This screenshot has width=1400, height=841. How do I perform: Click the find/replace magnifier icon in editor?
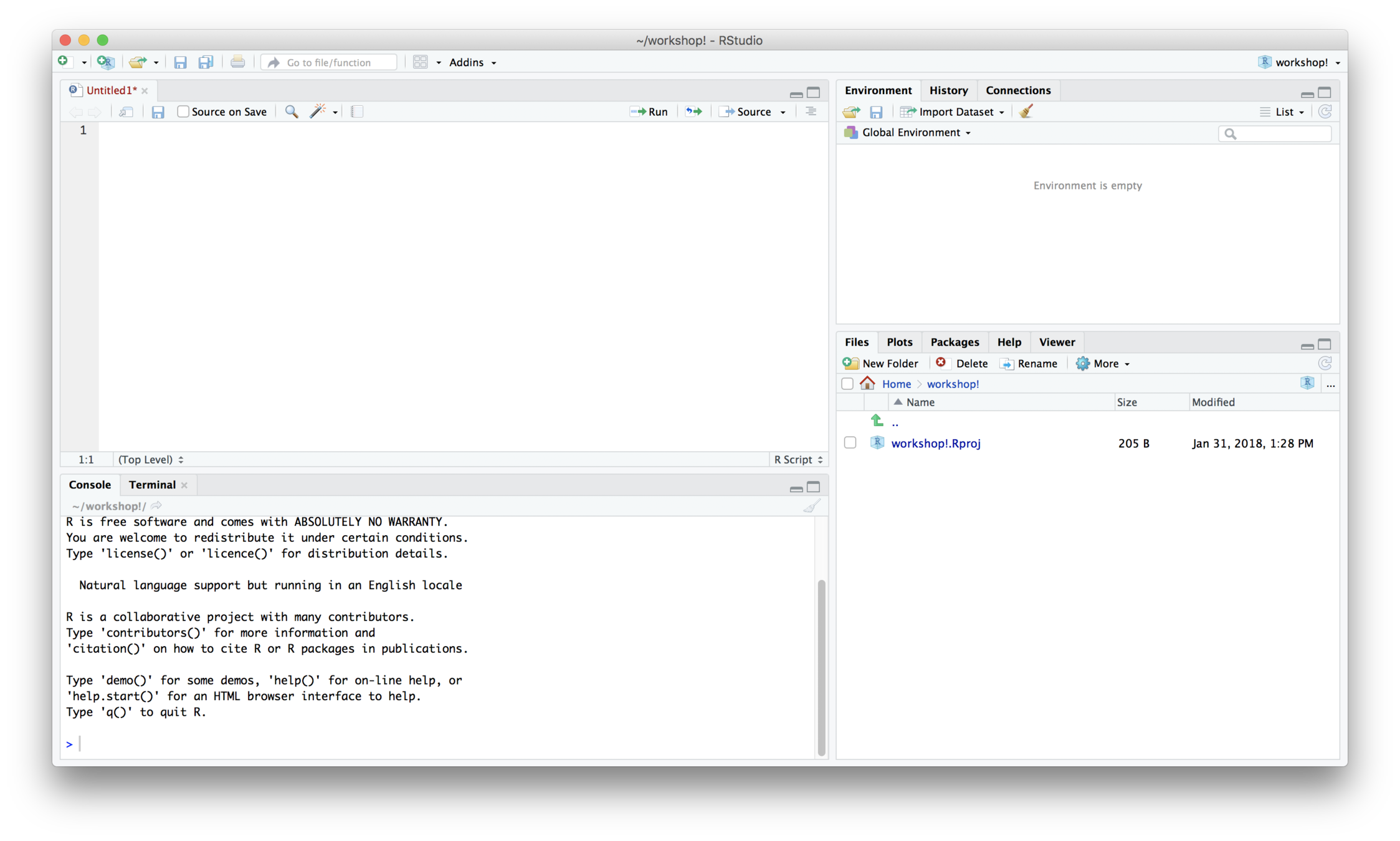[x=291, y=112]
